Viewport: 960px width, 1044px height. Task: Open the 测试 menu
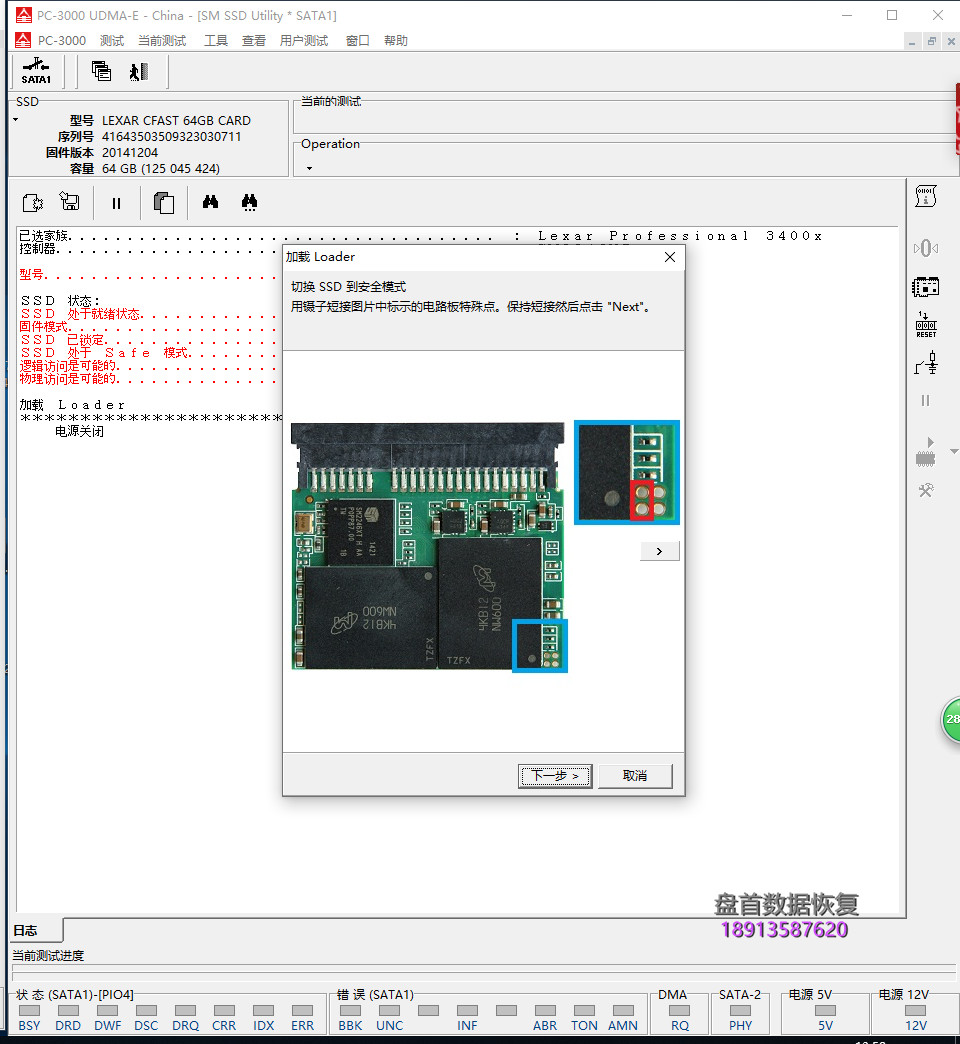pyautogui.click(x=112, y=41)
